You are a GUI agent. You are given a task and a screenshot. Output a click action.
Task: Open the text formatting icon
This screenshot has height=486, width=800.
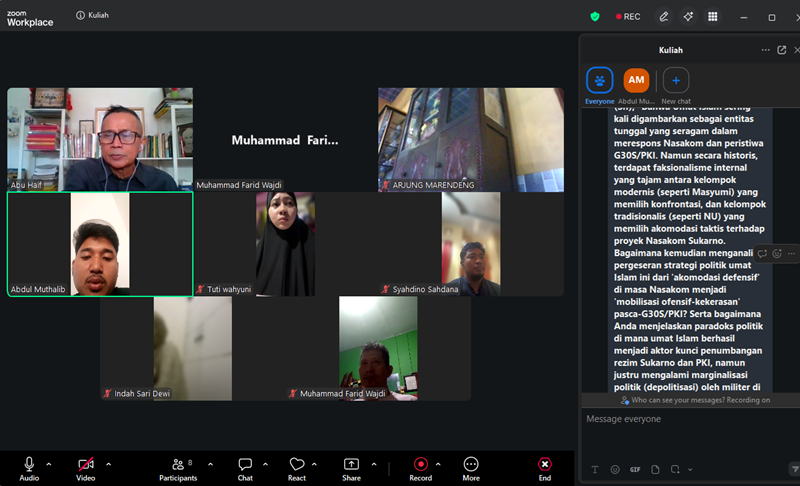click(x=595, y=470)
